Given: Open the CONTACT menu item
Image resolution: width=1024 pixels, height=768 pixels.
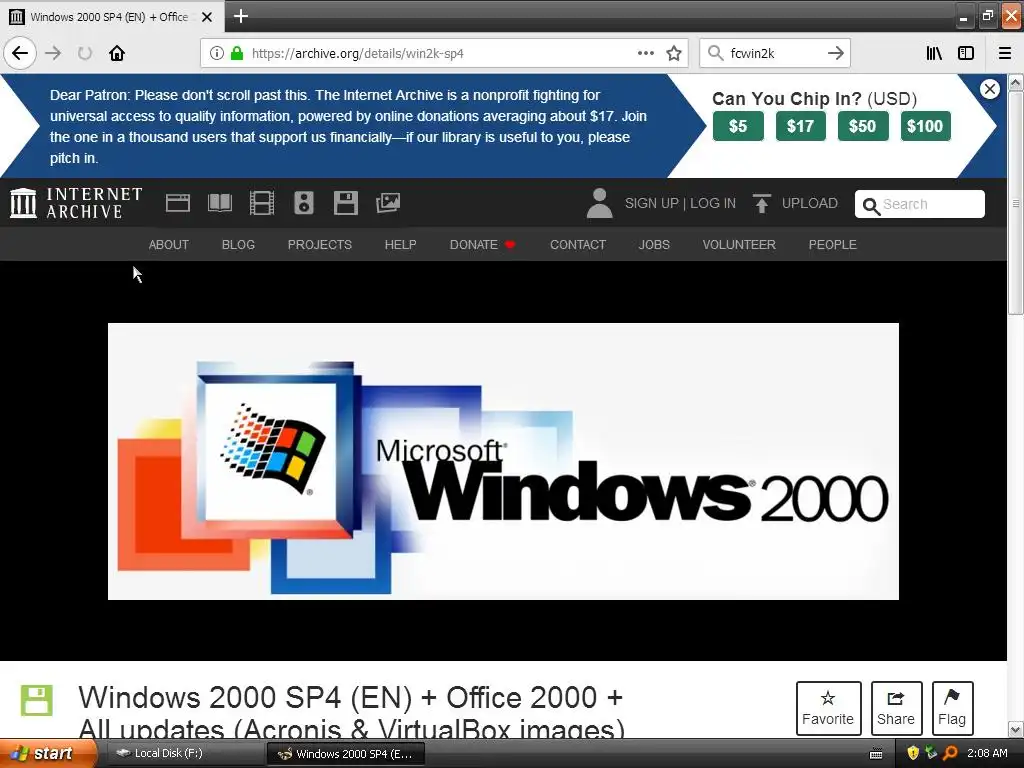Looking at the screenshot, I should click(x=578, y=245).
